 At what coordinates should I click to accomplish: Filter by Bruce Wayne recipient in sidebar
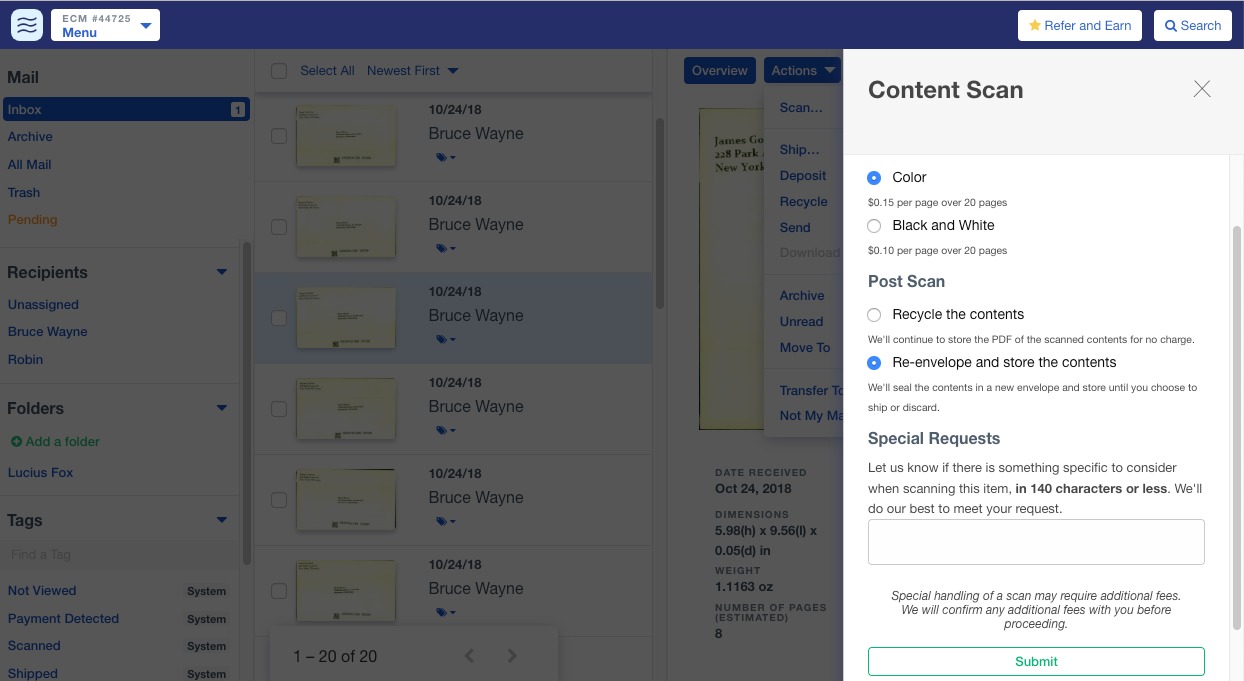(x=47, y=331)
